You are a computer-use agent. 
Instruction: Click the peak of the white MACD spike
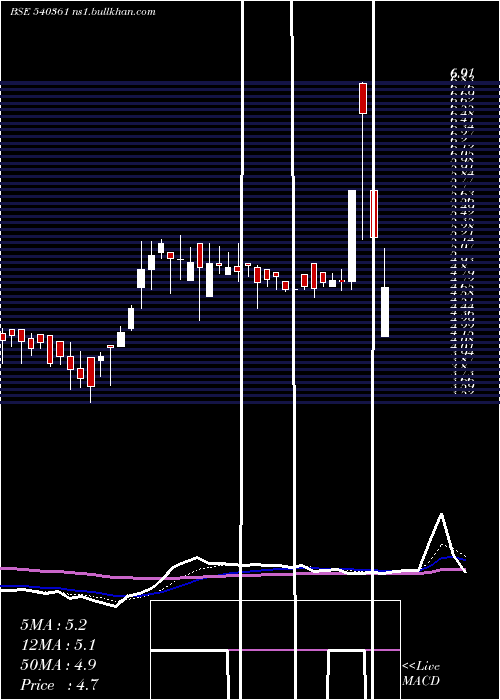(442, 514)
